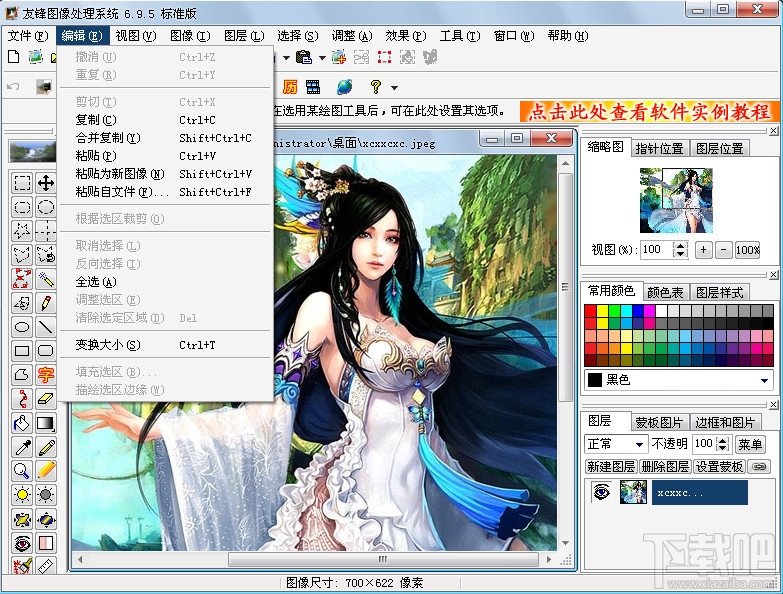Viewport: 783px width, 594px height.
Task: Select the magnifier zoom tool
Action: pyautogui.click(x=22, y=471)
